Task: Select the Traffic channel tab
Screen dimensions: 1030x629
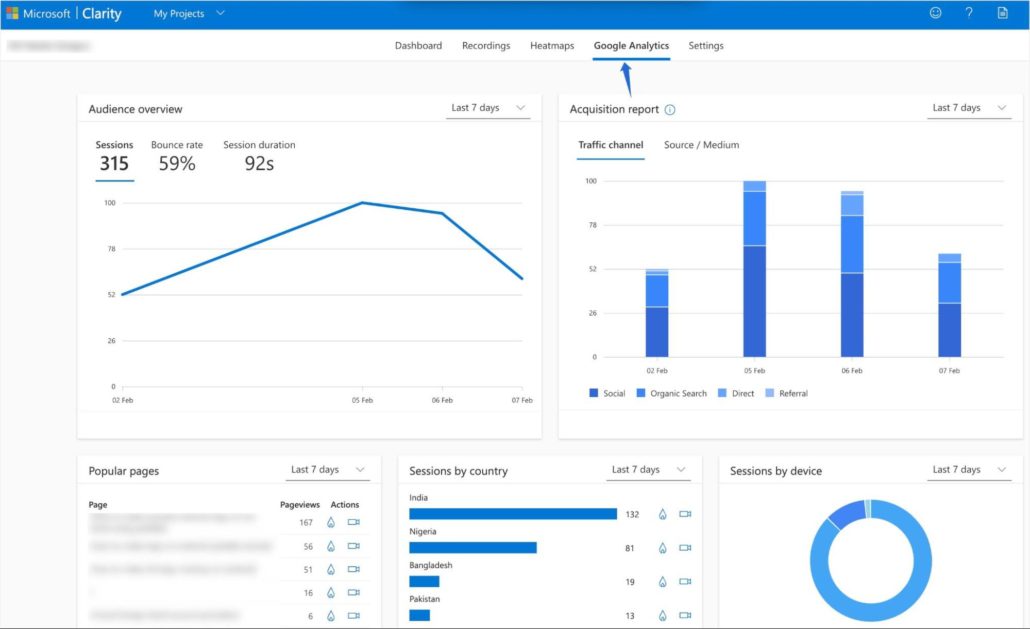Action: tap(610, 145)
